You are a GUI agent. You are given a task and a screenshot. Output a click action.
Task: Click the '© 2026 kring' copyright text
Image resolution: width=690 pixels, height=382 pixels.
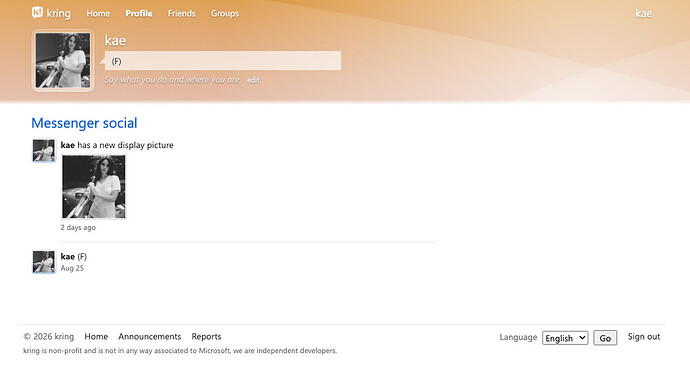48,336
